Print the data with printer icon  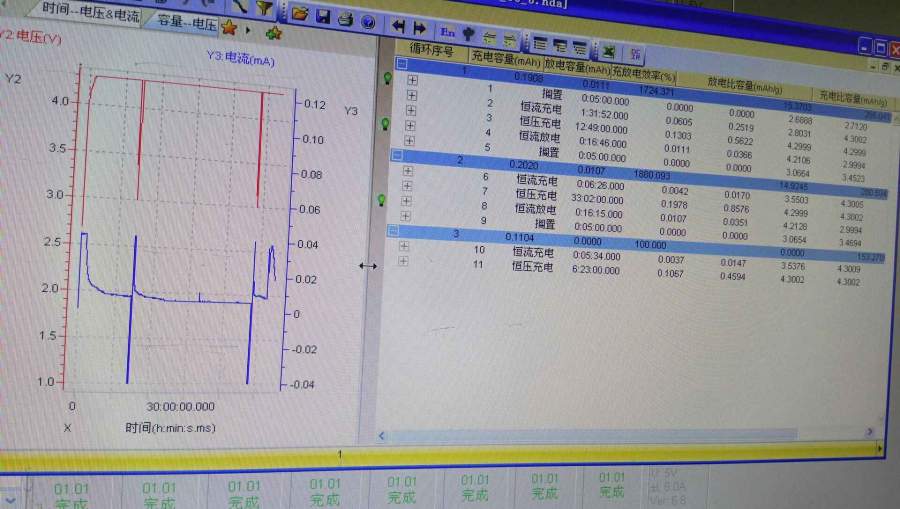coord(346,19)
